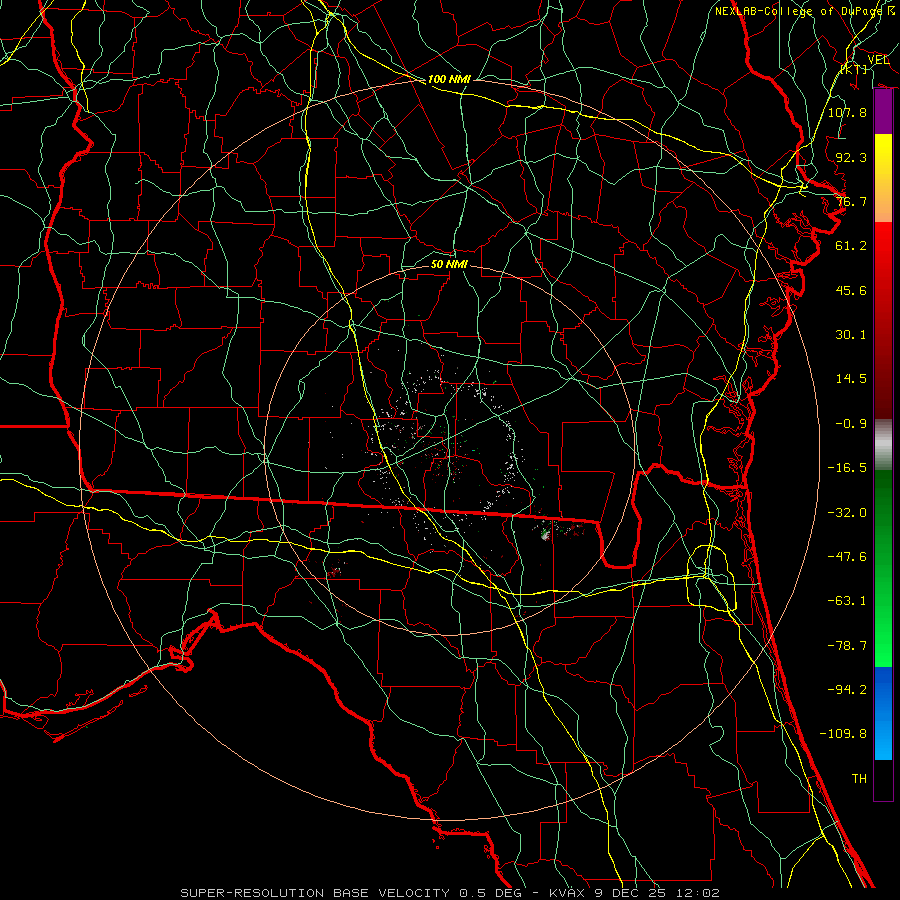Click the 76.7 value on velocity scale
The width and height of the screenshot is (900, 900).
coord(851,201)
